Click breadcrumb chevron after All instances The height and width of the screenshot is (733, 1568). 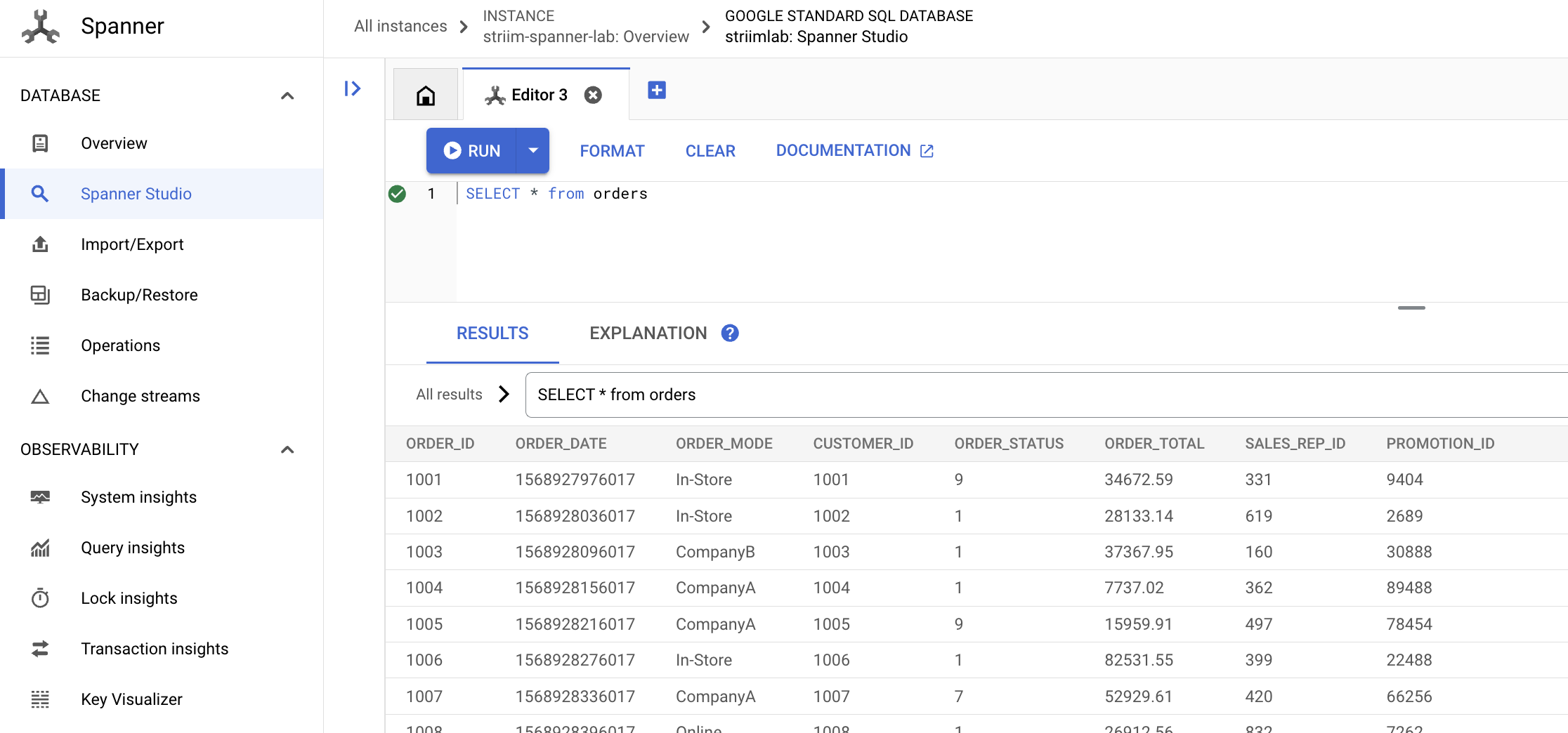coord(464,27)
